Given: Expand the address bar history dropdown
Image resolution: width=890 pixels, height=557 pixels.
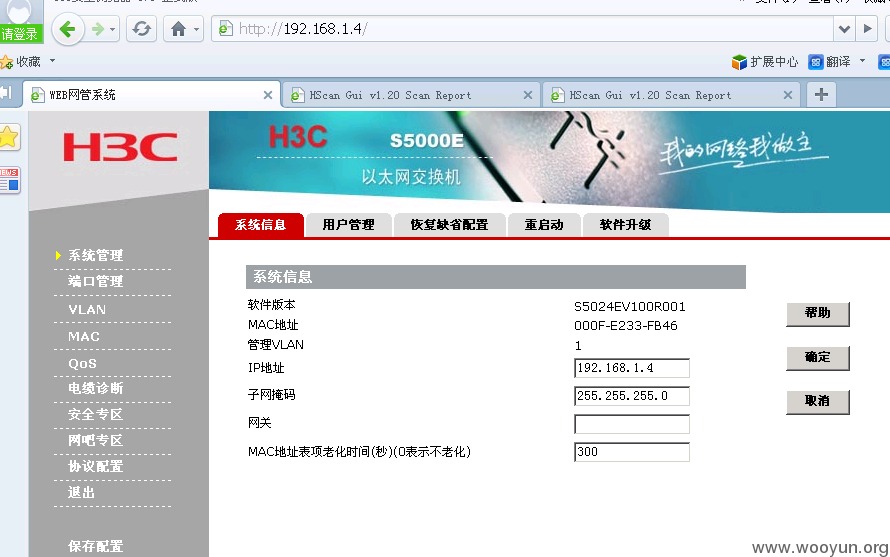Looking at the screenshot, I should 844,28.
